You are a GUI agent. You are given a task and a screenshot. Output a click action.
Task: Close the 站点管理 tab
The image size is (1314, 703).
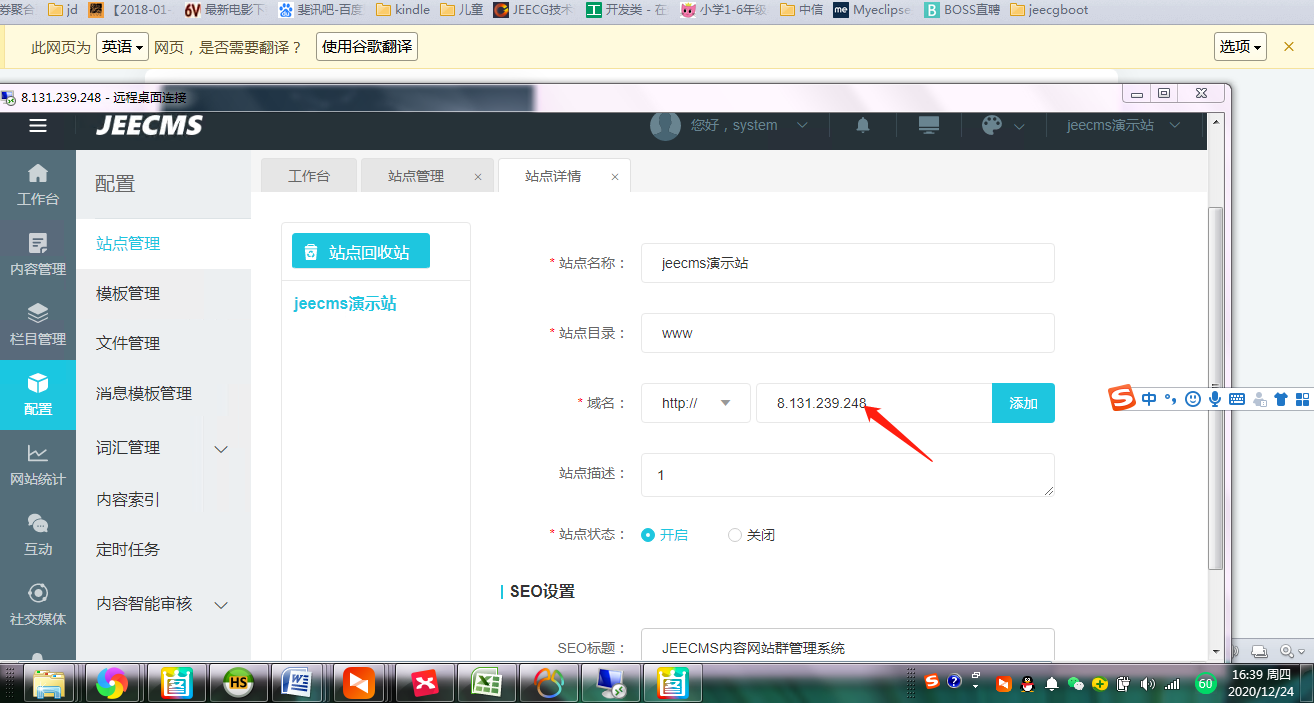point(477,177)
